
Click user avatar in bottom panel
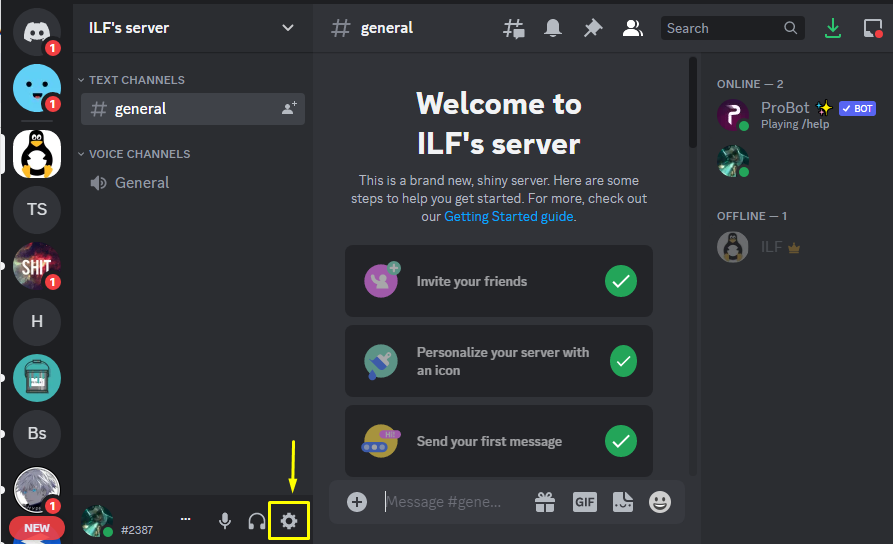point(97,521)
